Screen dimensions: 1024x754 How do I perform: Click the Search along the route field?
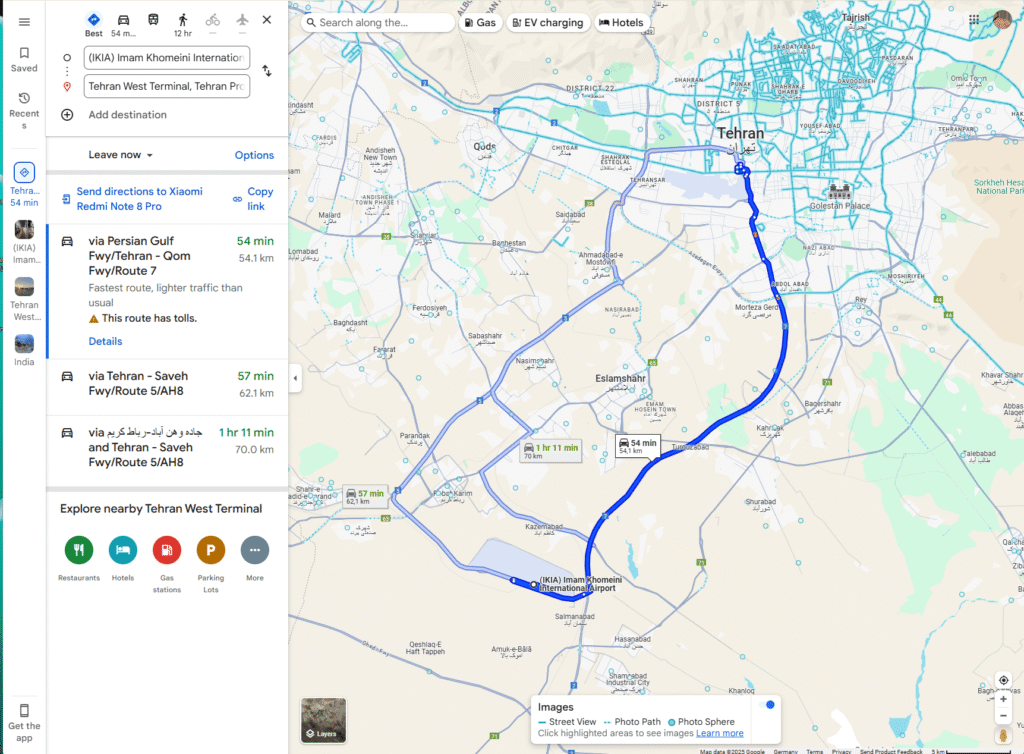coord(377,22)
